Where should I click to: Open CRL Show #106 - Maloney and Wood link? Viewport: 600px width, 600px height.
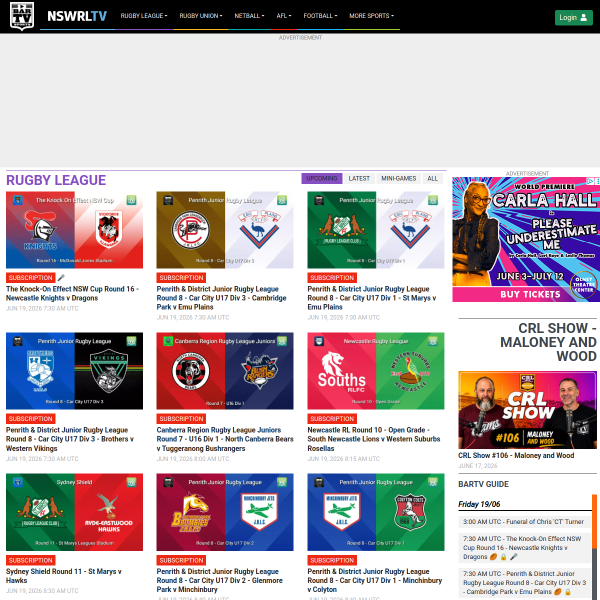point(516,455)
